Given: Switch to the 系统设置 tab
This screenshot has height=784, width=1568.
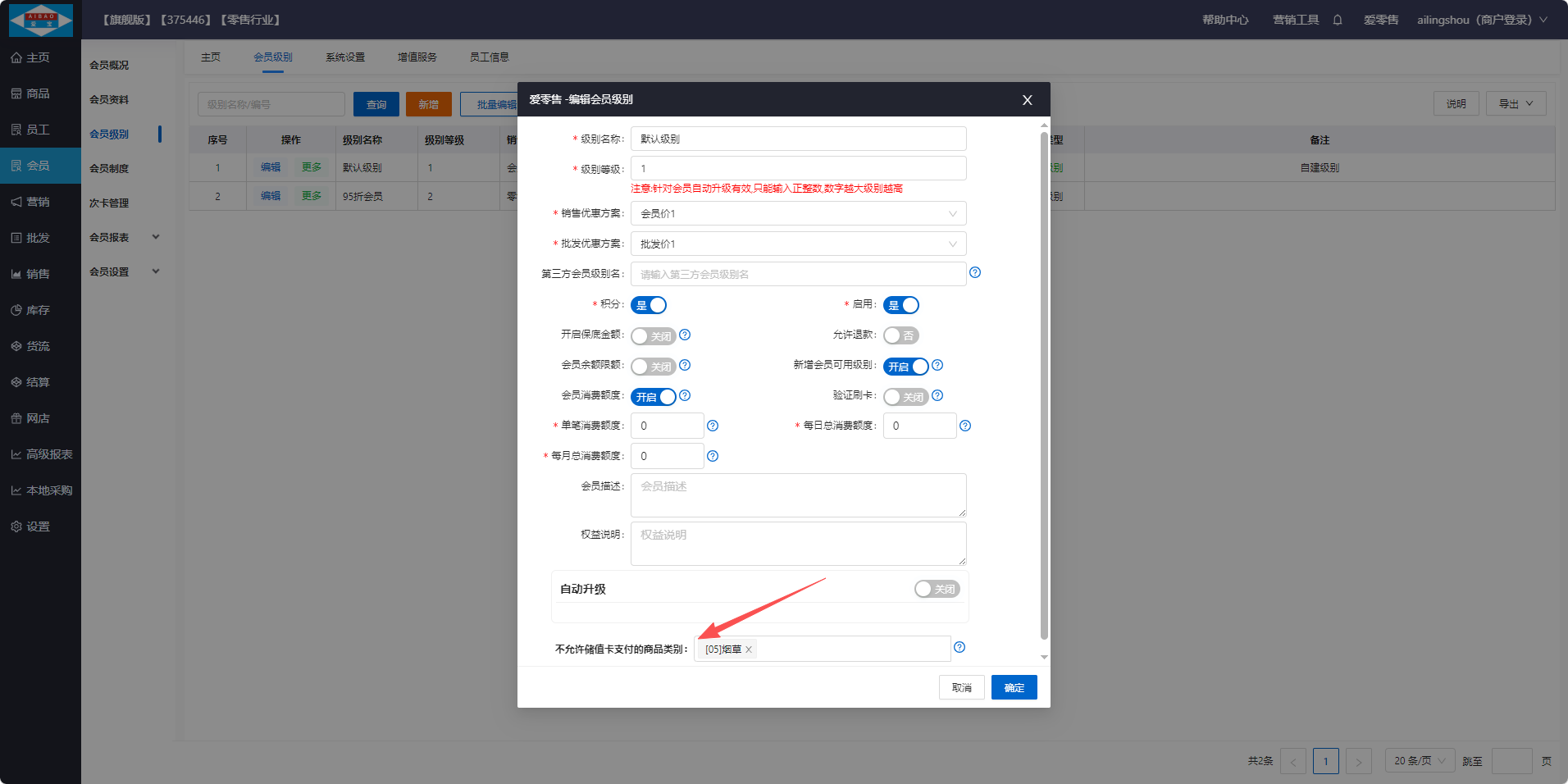Looking at the screenshot, I should tap(345, 57).
